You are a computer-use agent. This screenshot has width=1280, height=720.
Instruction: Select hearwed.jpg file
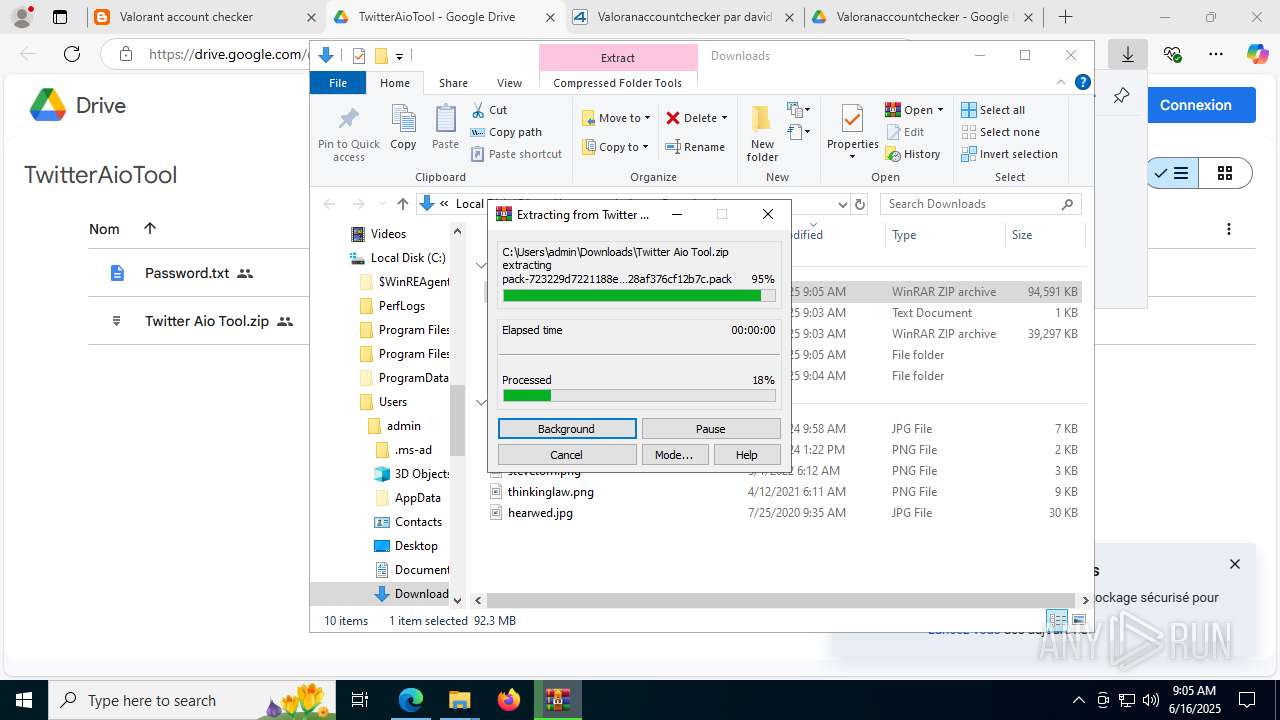point(540,513)
